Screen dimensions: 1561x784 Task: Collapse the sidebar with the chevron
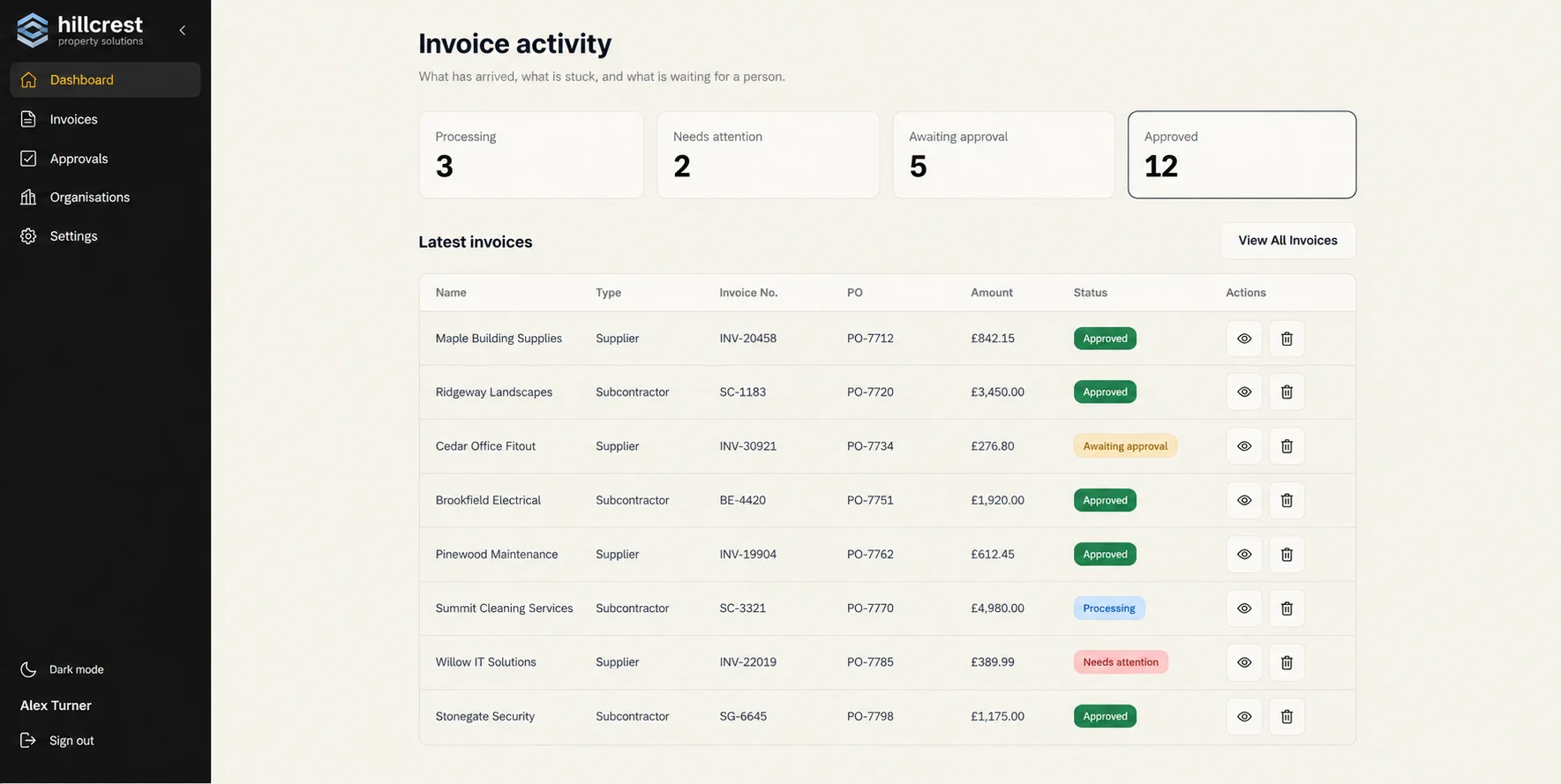(x=183, y=30)
